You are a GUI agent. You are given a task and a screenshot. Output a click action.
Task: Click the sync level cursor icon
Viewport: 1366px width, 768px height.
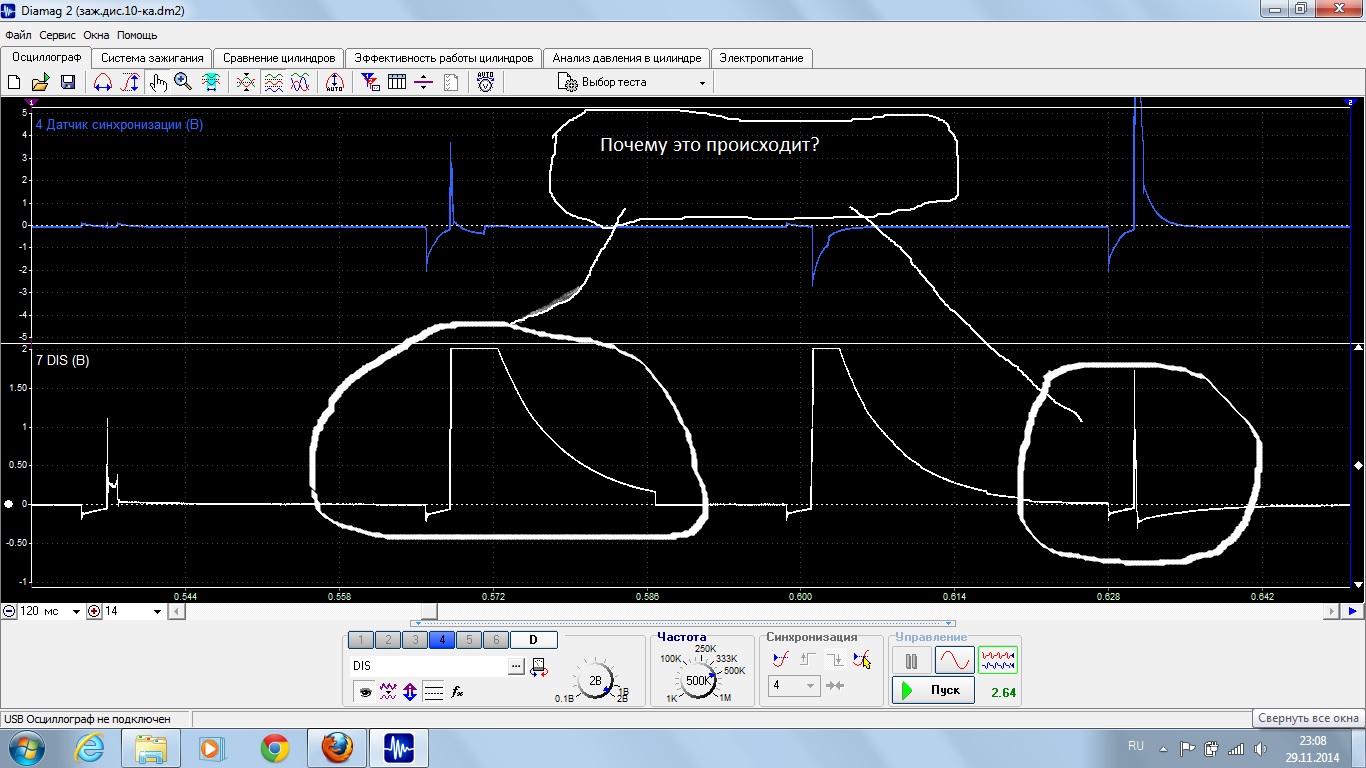coord(862,659)
